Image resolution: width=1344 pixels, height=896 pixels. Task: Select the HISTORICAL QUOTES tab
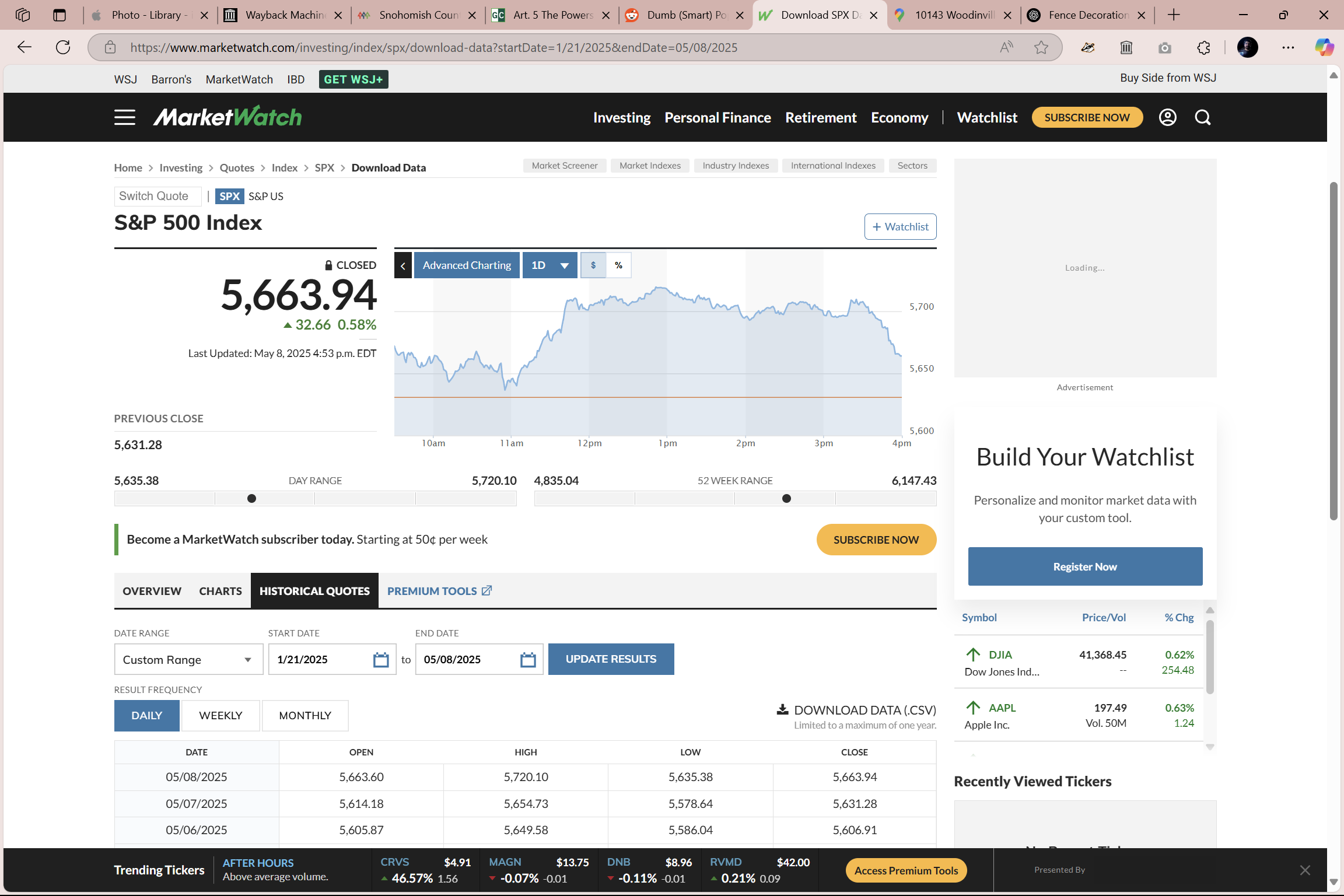pos(314,591)
